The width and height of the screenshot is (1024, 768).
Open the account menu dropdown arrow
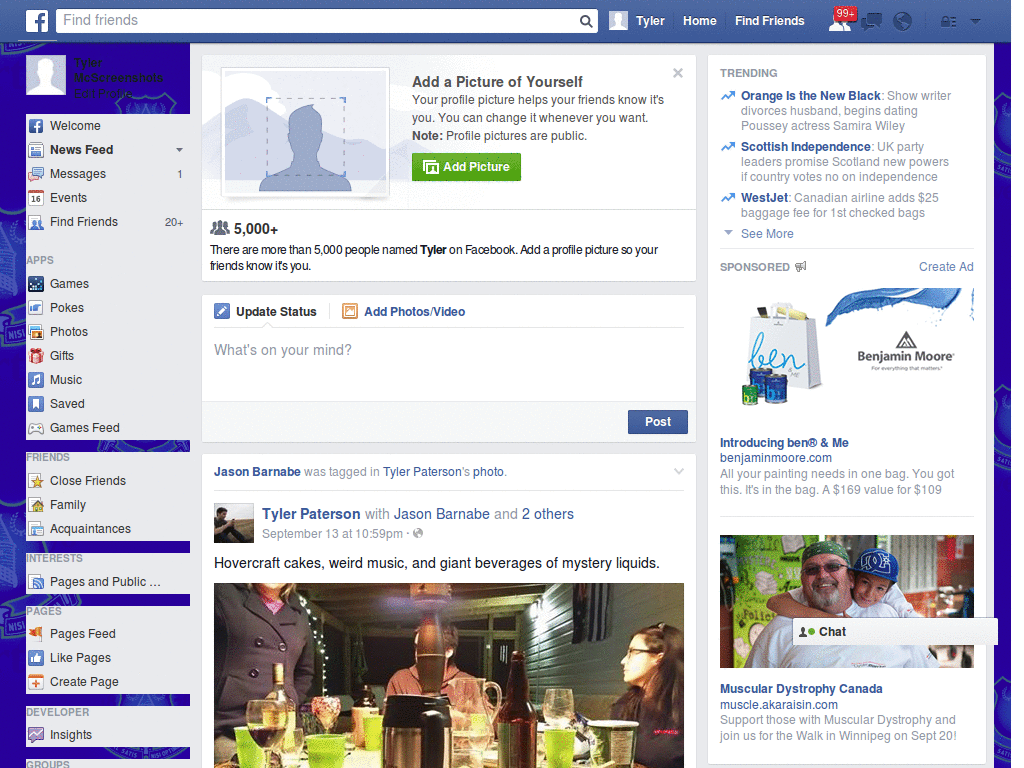click(976, 21)
